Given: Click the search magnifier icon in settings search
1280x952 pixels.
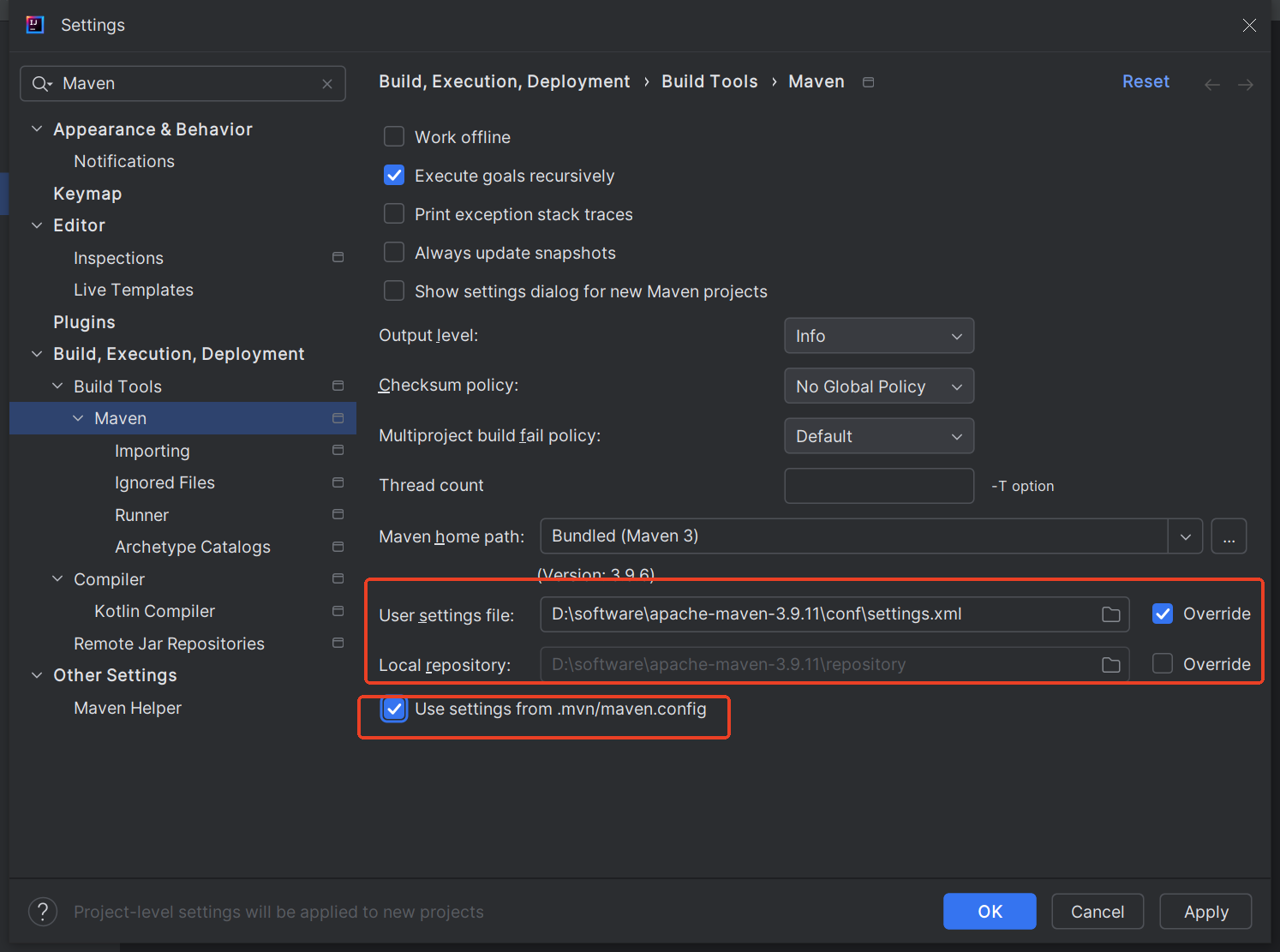Looking at the screenshot, I should 41,84.
